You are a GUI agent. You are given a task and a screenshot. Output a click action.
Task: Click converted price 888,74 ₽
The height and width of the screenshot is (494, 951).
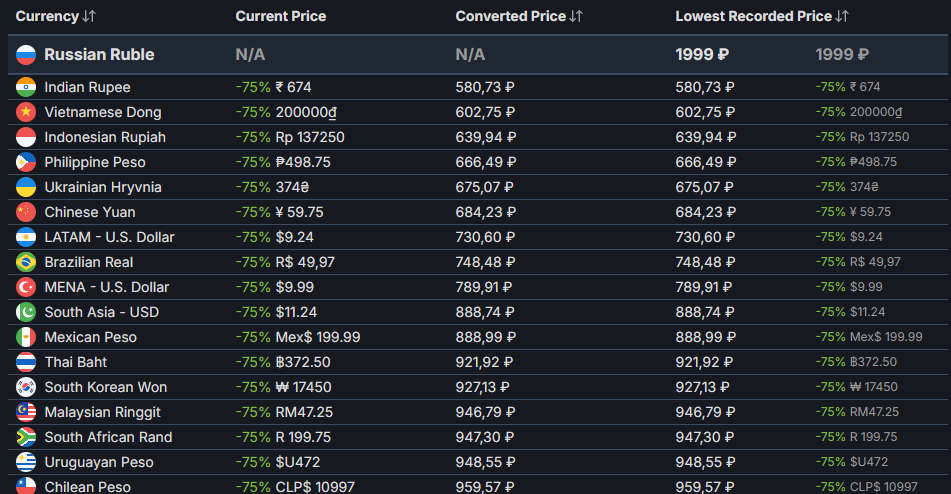pyautogui.click(x=485, y=312)
